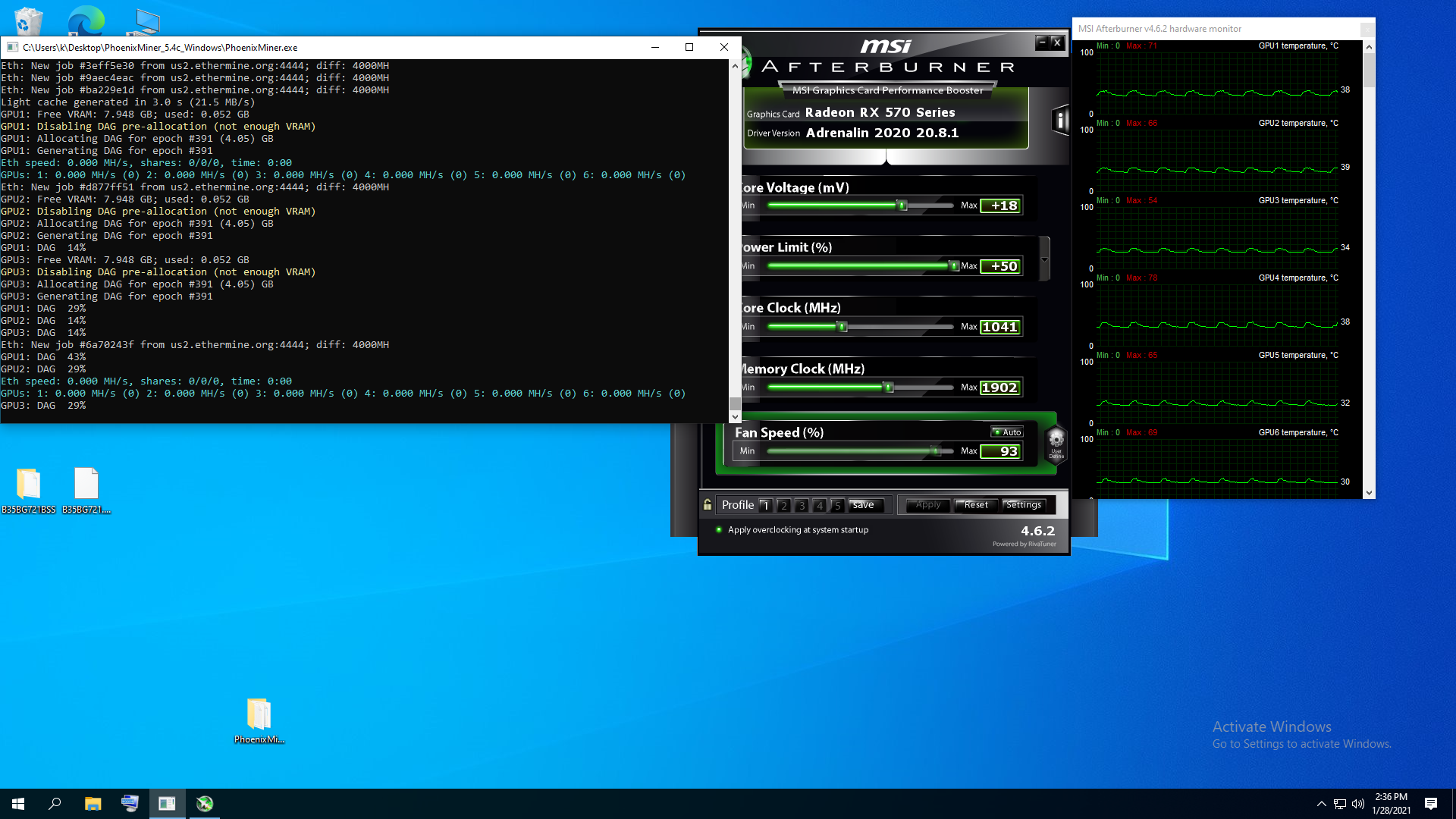Click the User Define fan gear icon
Viewport: 1456px width, 819px height.
pos(1056,443)
